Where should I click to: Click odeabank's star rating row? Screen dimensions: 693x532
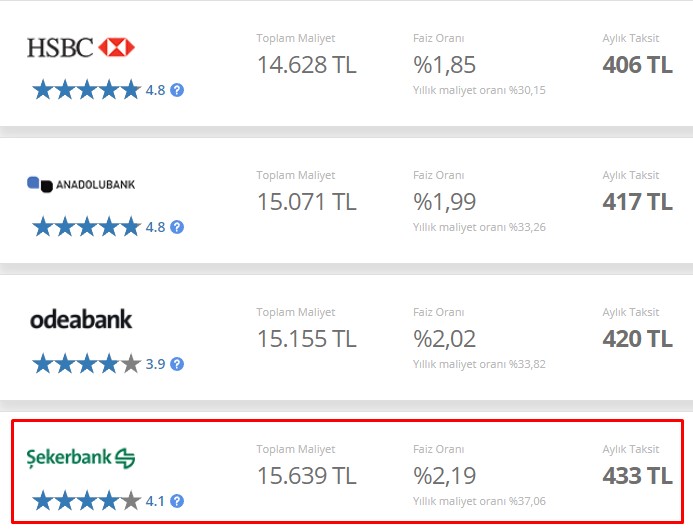(87, 364)
